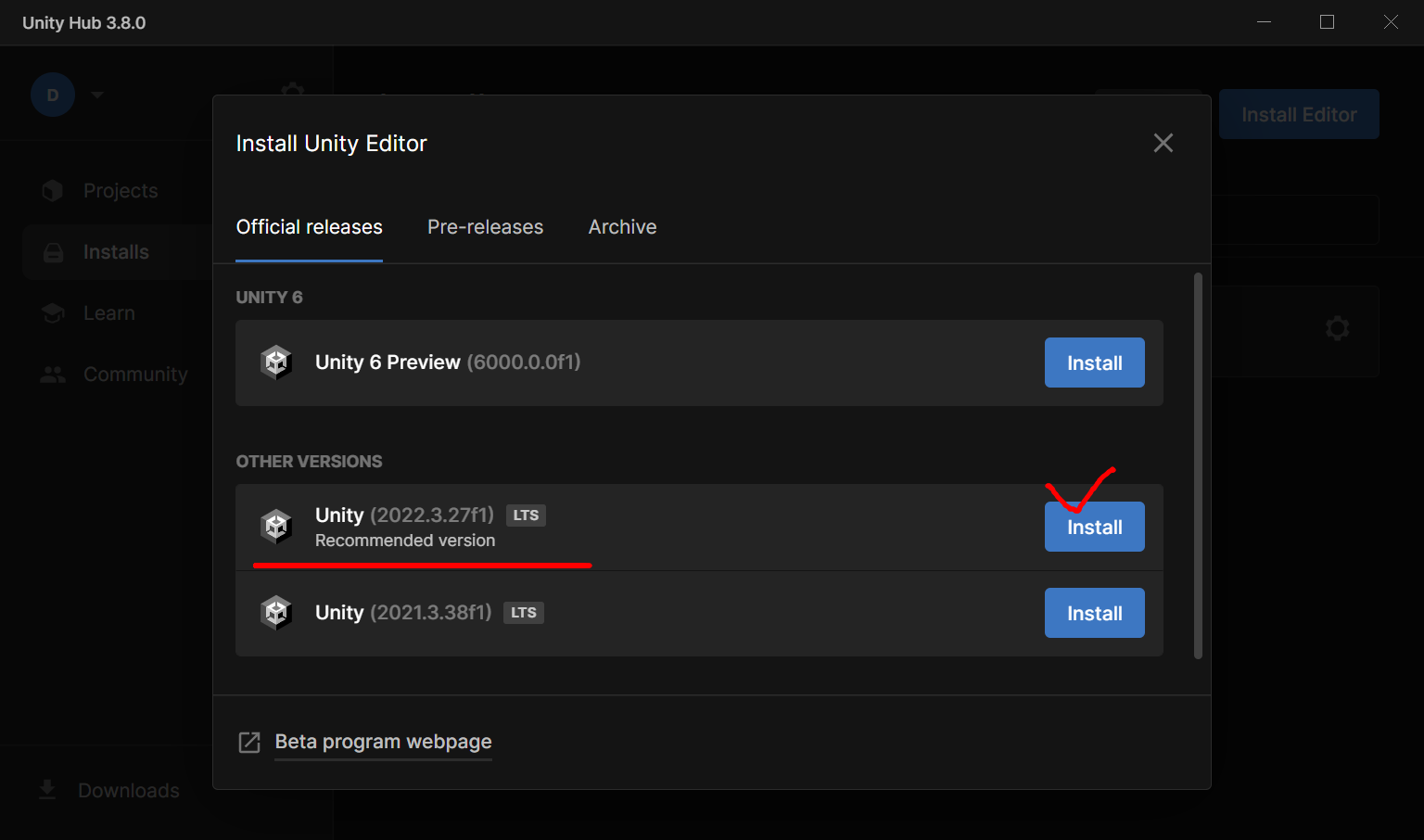The width and height of the screenshot is (1424, 840).
Task: Switch to the Pre-releases tab
Action: [x=485, y=227]
